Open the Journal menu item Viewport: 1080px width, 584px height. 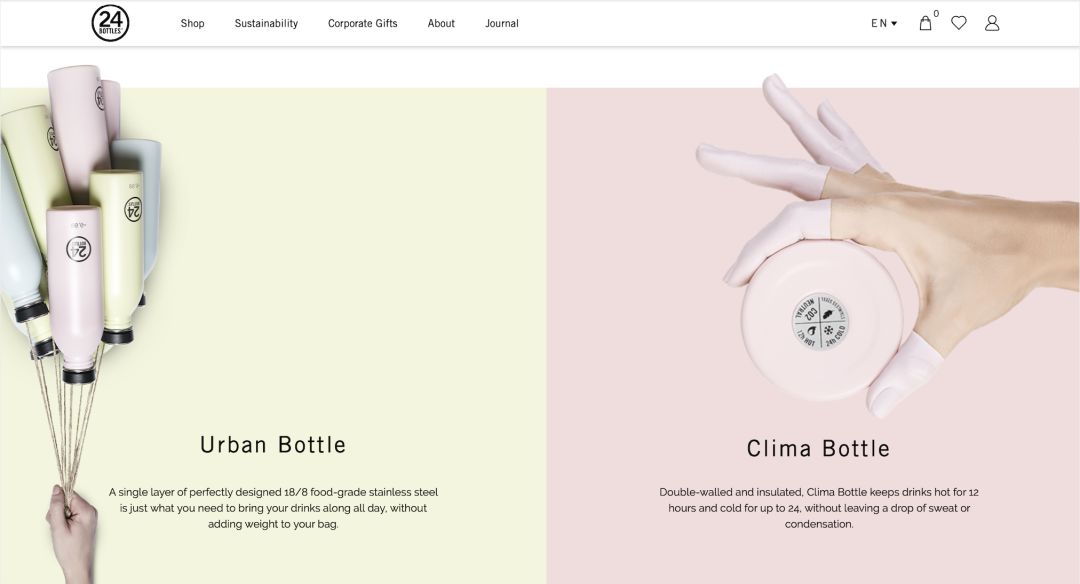[501, 23]
